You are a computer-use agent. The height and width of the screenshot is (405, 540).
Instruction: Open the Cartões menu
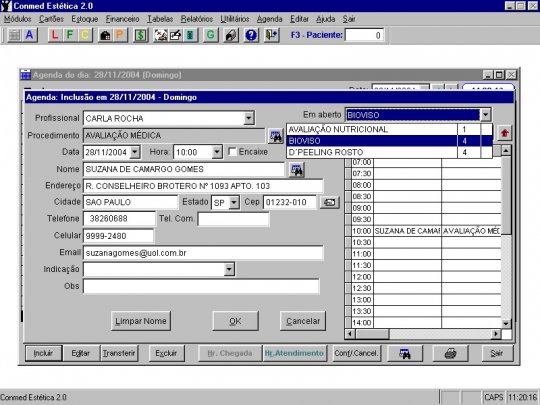point(51,19)
